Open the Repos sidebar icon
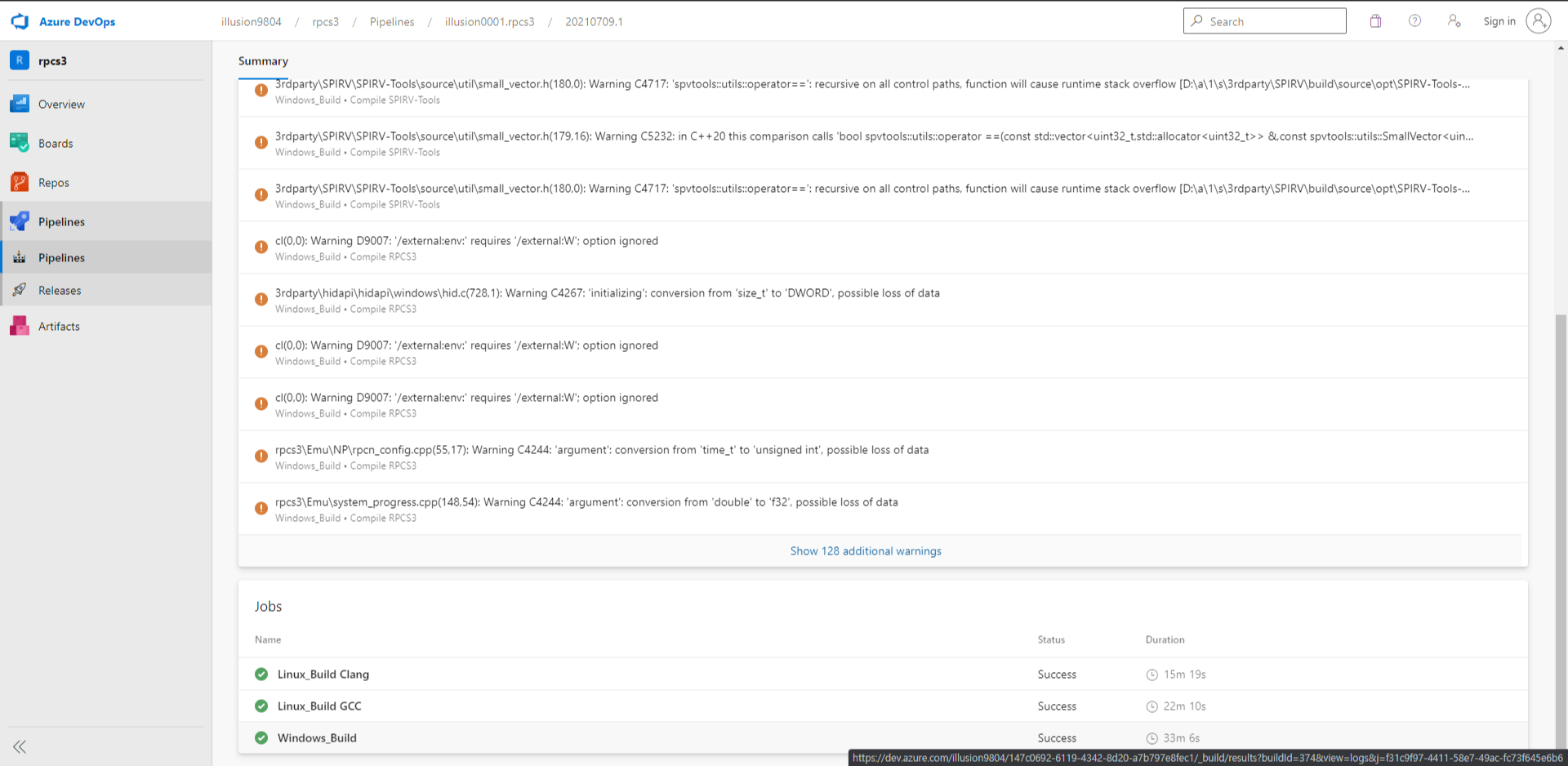The width and height of the screenshot is (1568, 766). [x=20, y=182]
